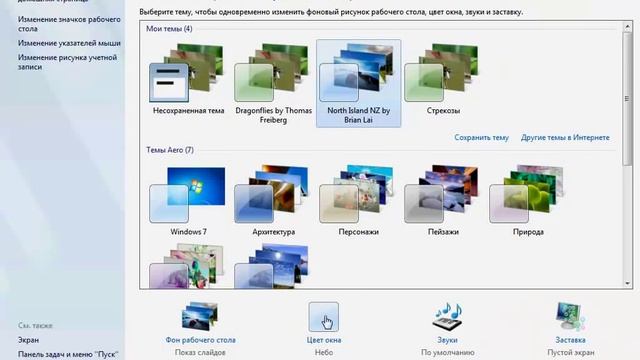Click the По умолчанию sound text

click(447, 352)
